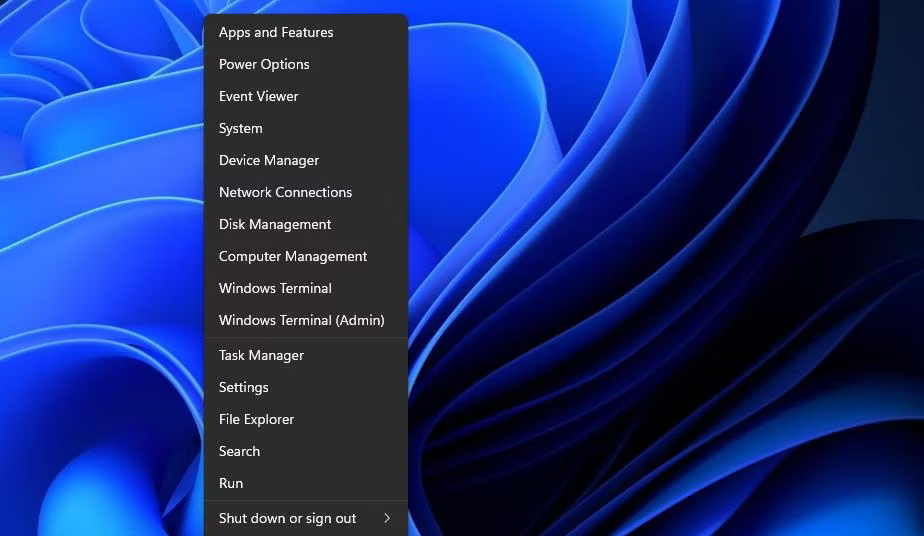Select Shut down or sign out

click(306, 518)
